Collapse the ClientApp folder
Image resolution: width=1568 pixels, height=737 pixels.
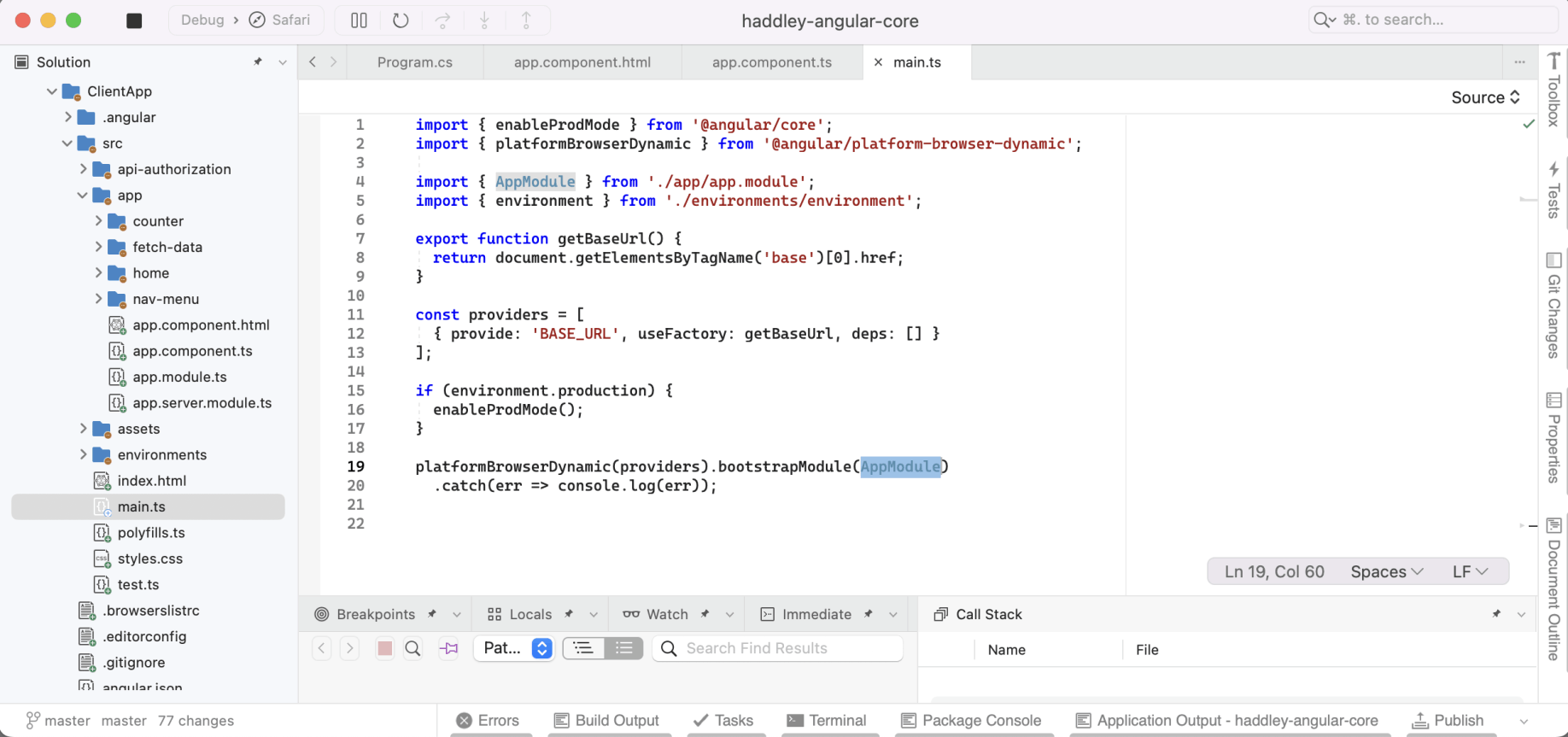pyautogui.click(x=52, y=91)
